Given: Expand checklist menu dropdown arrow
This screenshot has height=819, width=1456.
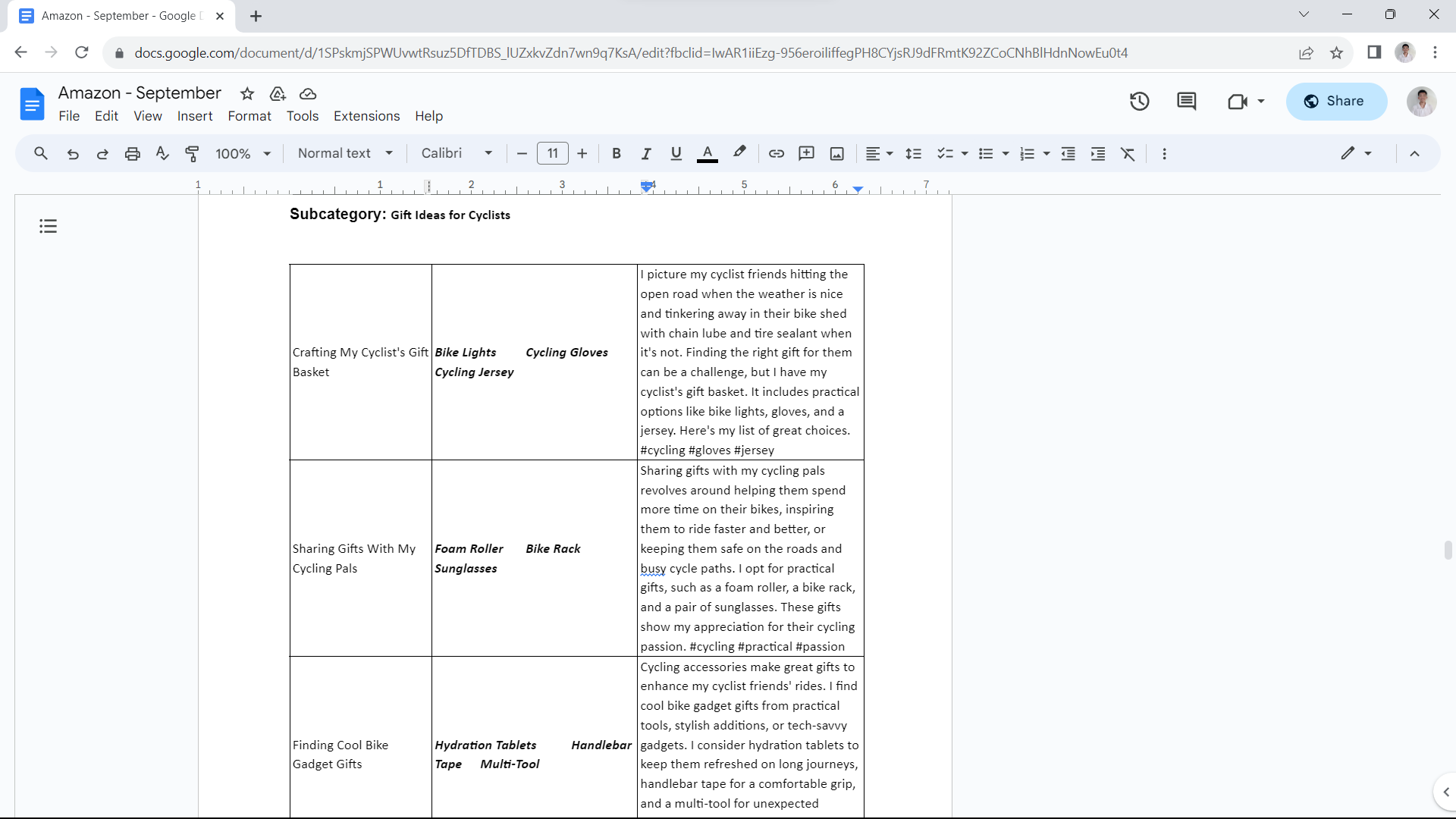Looking at the screenshot, I should point(965,153).
